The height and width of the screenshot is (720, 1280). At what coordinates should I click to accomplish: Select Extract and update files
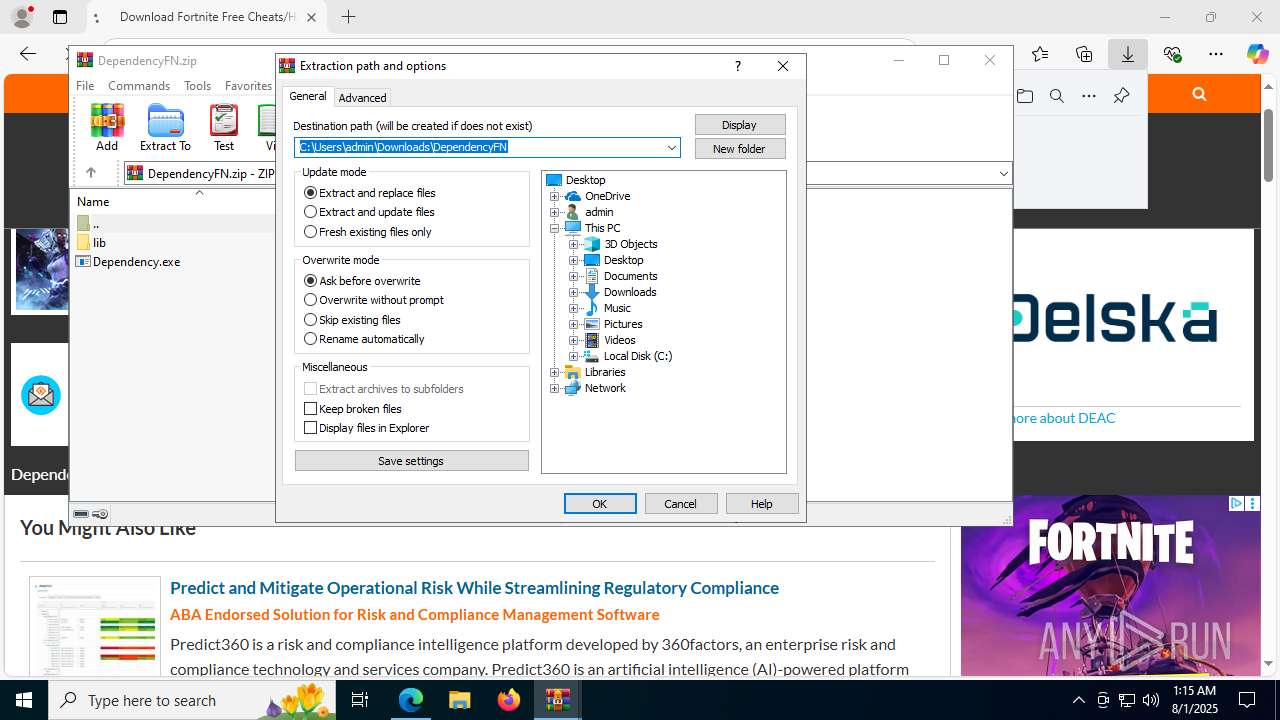pos(369,212)
